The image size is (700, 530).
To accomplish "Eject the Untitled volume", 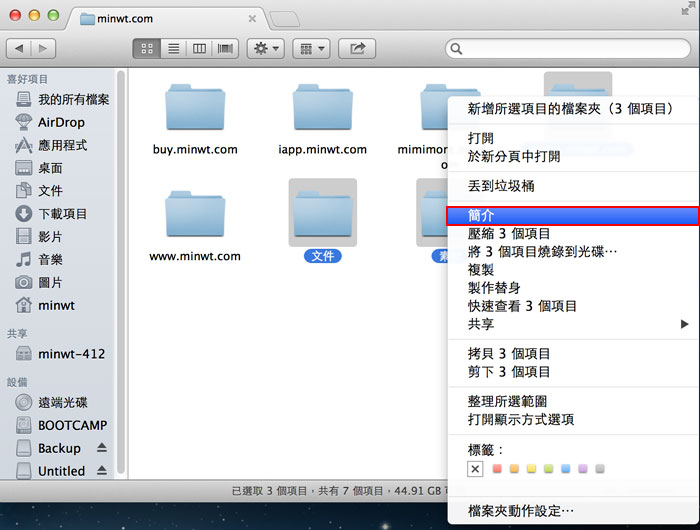I will click(x=102, y=470).
